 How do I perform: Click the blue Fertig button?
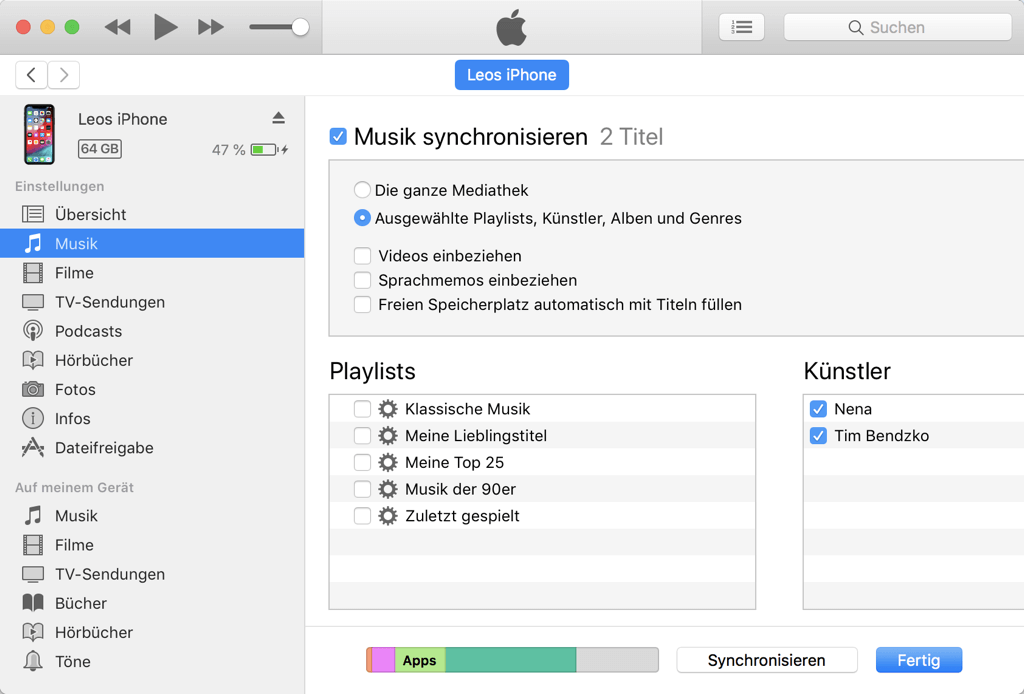pyautogui.click(x=918, y=660)
